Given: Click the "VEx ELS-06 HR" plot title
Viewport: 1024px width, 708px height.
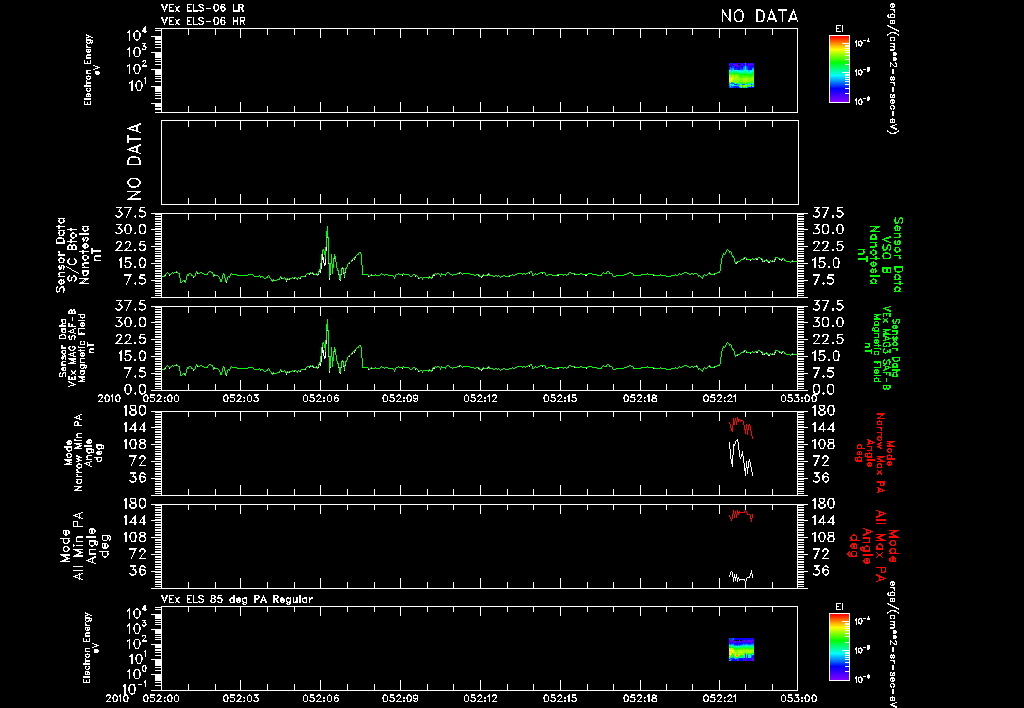Looking at the screenshot, I should 203,21.
